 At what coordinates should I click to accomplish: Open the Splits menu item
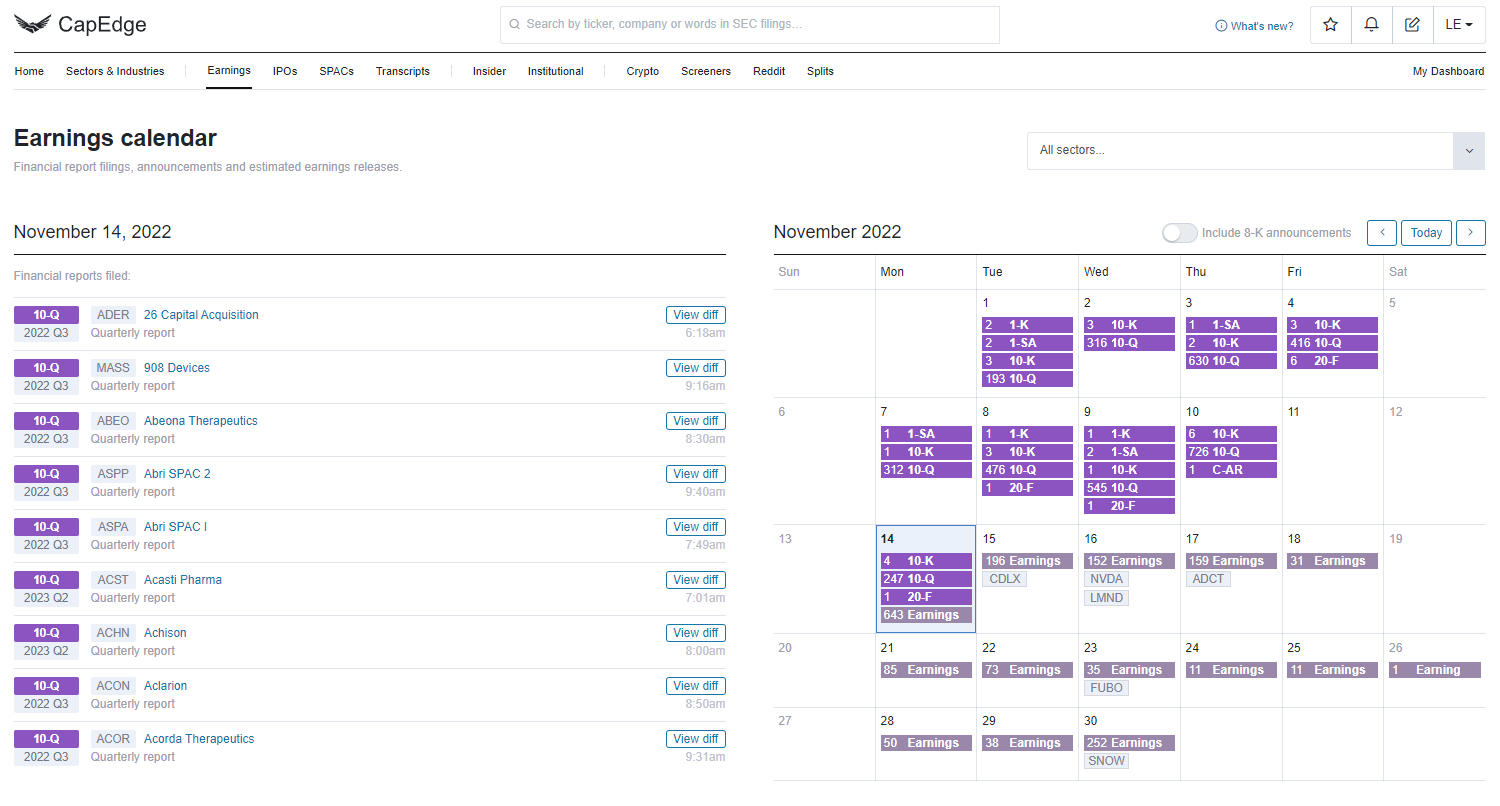820,71
